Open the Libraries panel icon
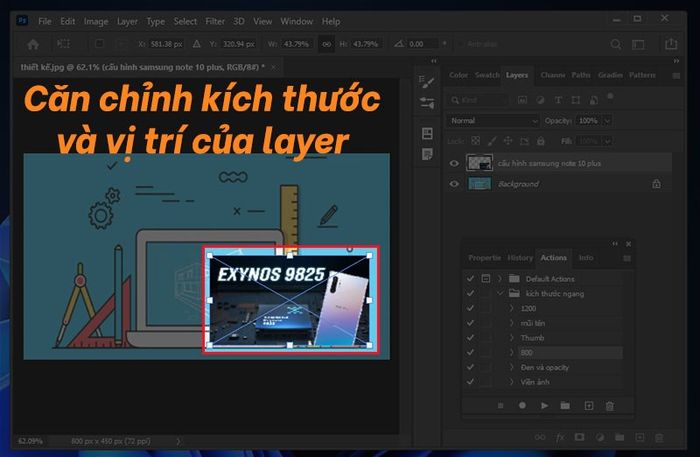Image resolution: width=700 pixels, height=457 pixels. [x=427, y=133]
